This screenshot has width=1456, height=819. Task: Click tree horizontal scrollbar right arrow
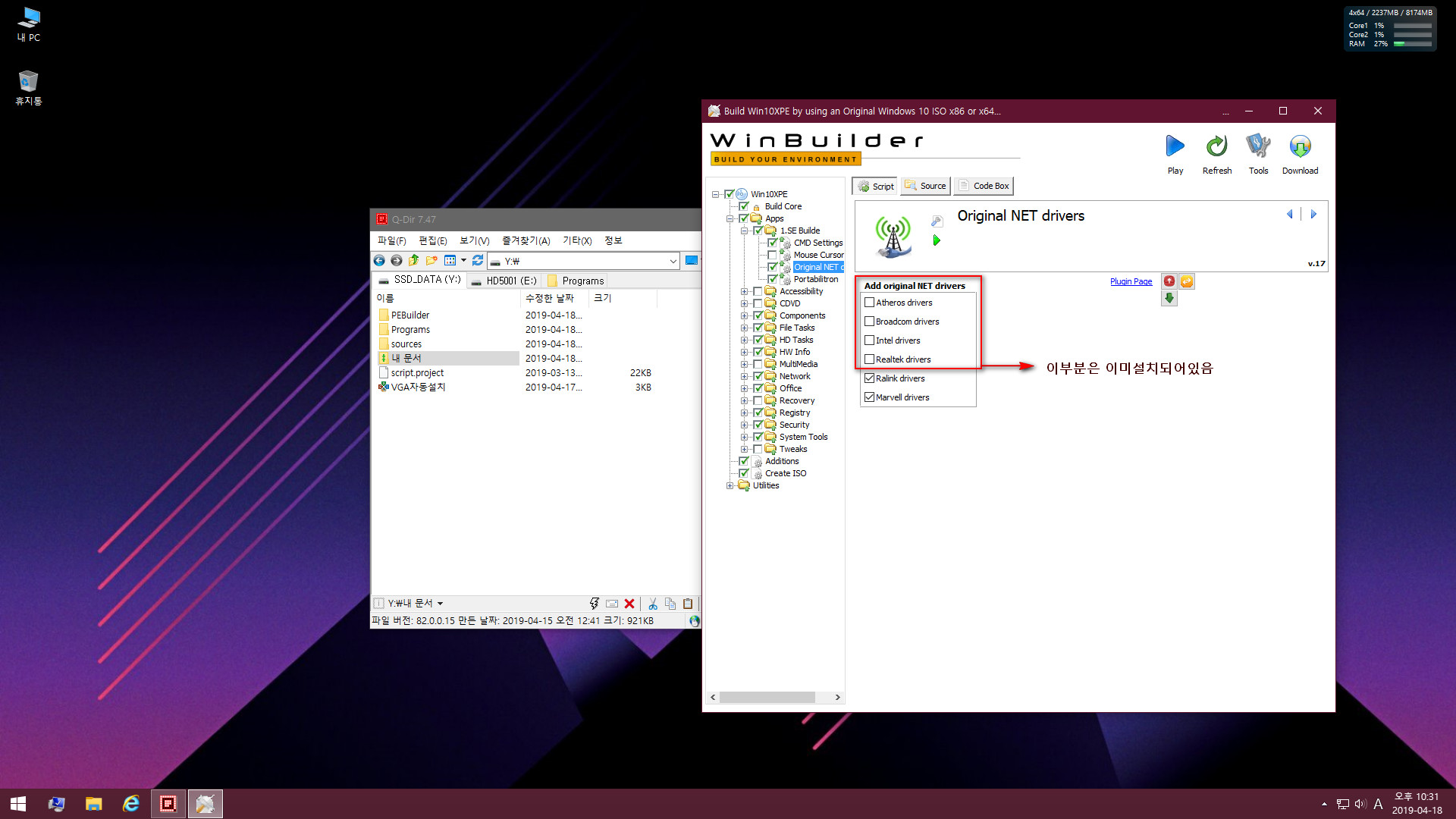[x=837, y=698]
